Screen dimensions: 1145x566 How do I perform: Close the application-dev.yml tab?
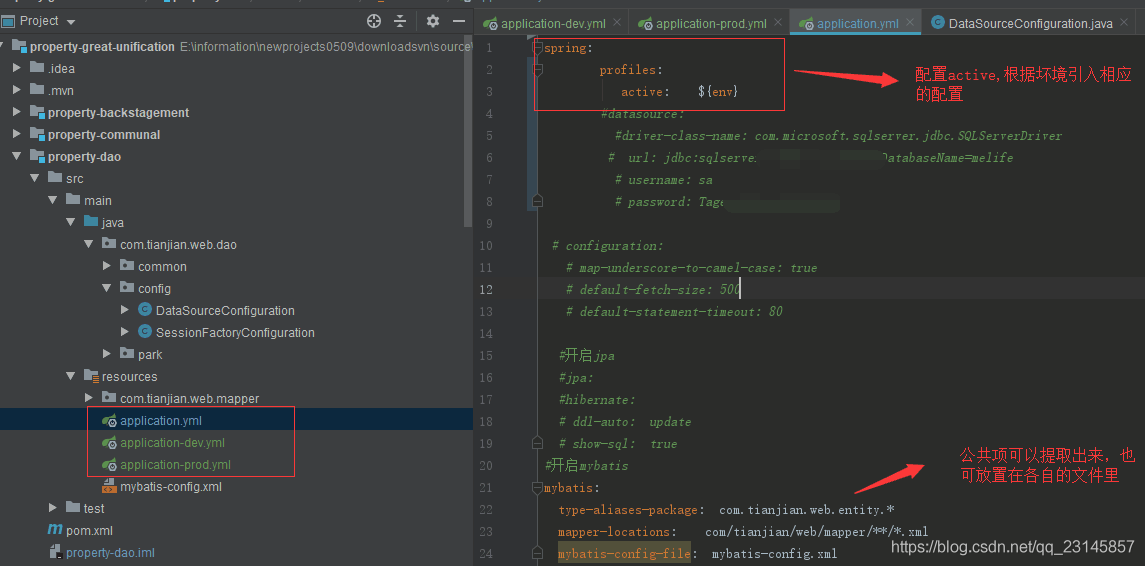pyautogui.click(x=618, y=23)
